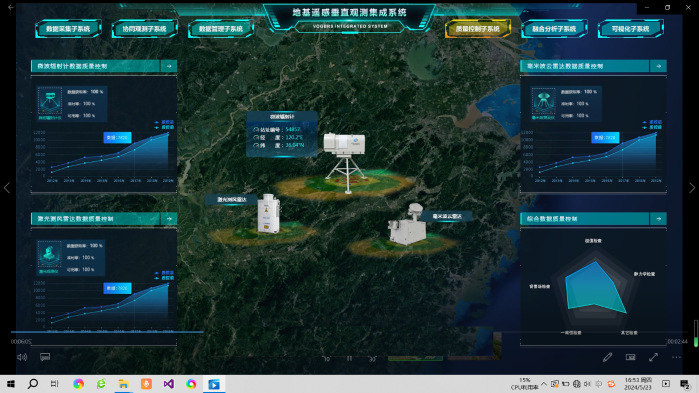Switch to the 融合分析子系统 tab

[x=554, y=29]
